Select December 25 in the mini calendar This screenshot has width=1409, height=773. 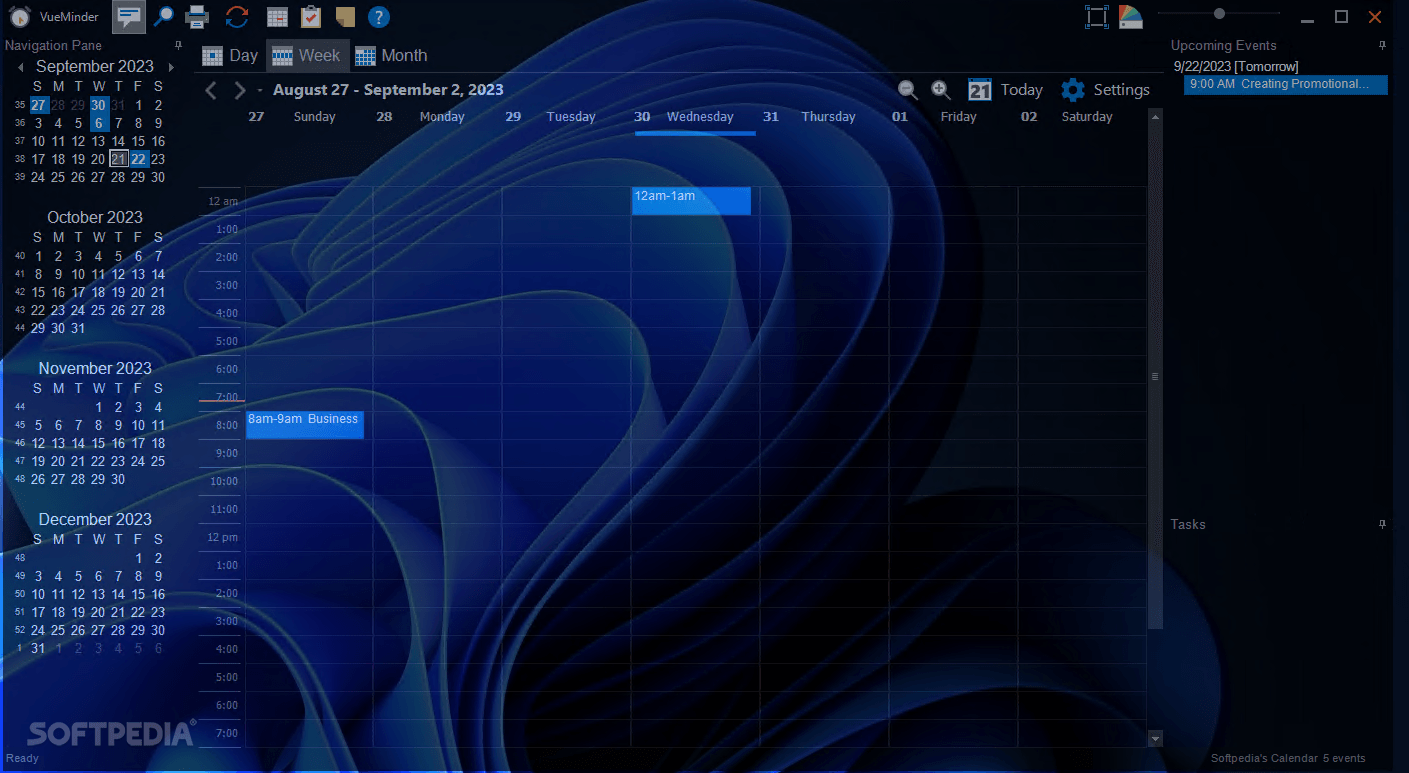[58, 630]
